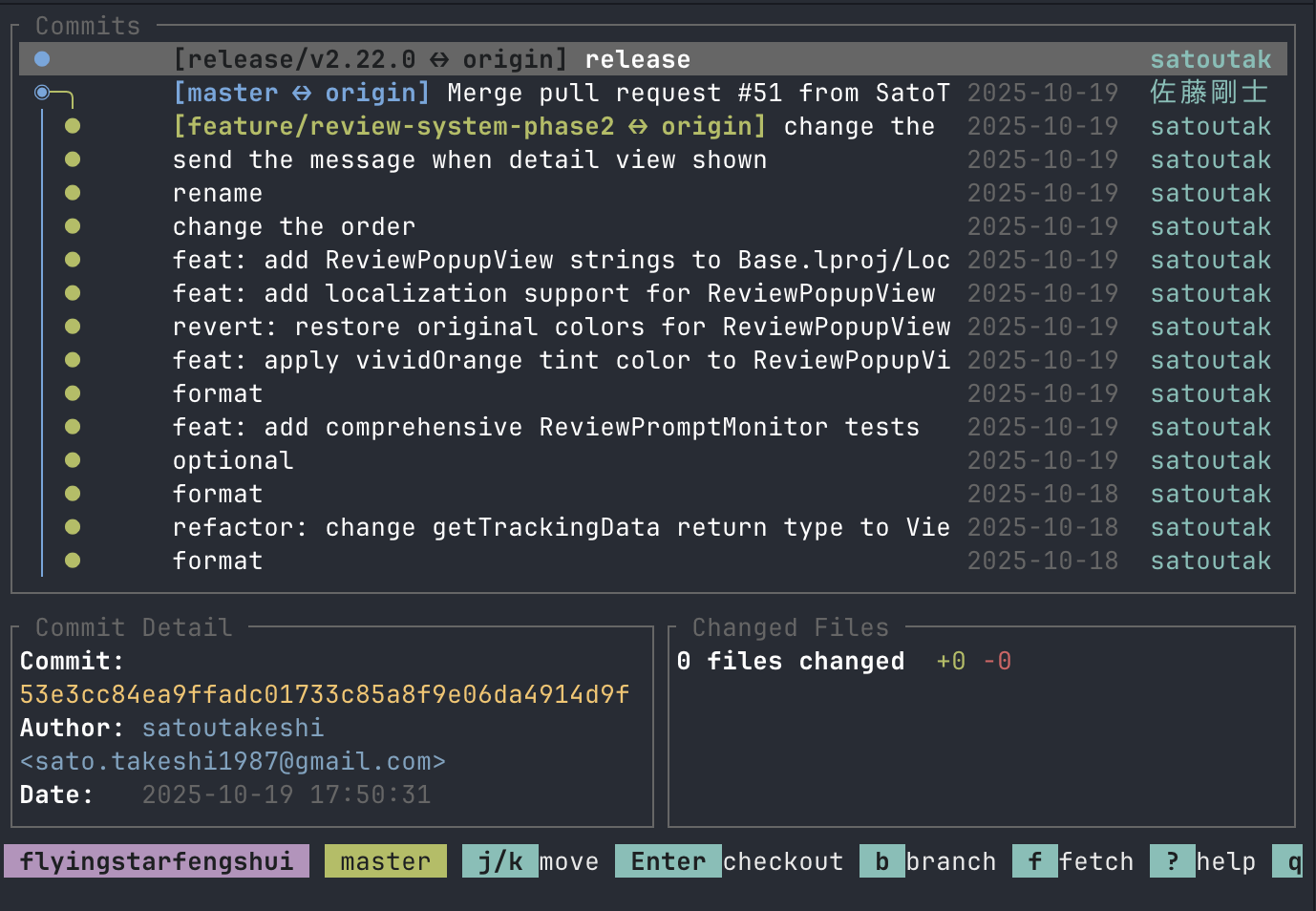Click the 'f' fetch key badge
This screenshot has width=1316, height=911.
click(1034, 861)
